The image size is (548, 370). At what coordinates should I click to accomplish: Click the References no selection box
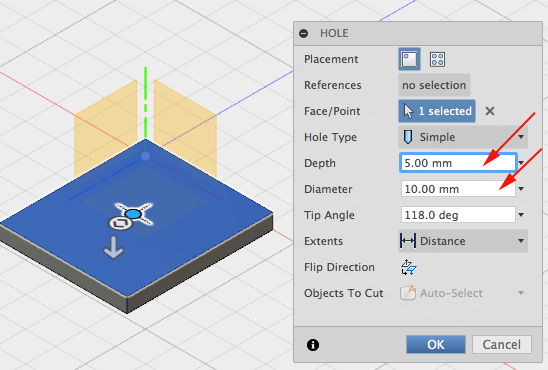(x=434, y=85)
